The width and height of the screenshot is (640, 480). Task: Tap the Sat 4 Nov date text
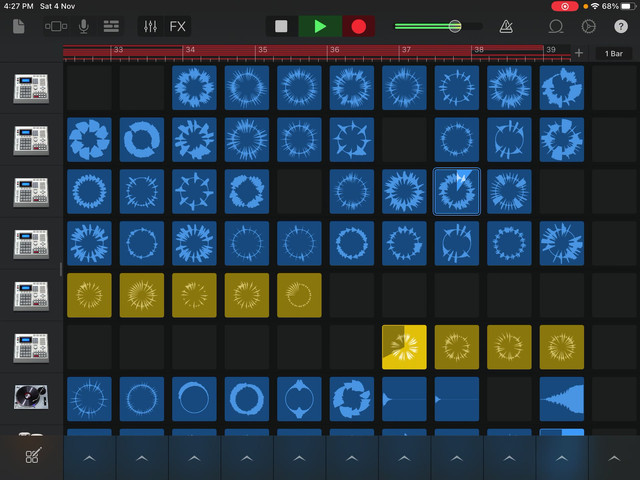(58, 6)
